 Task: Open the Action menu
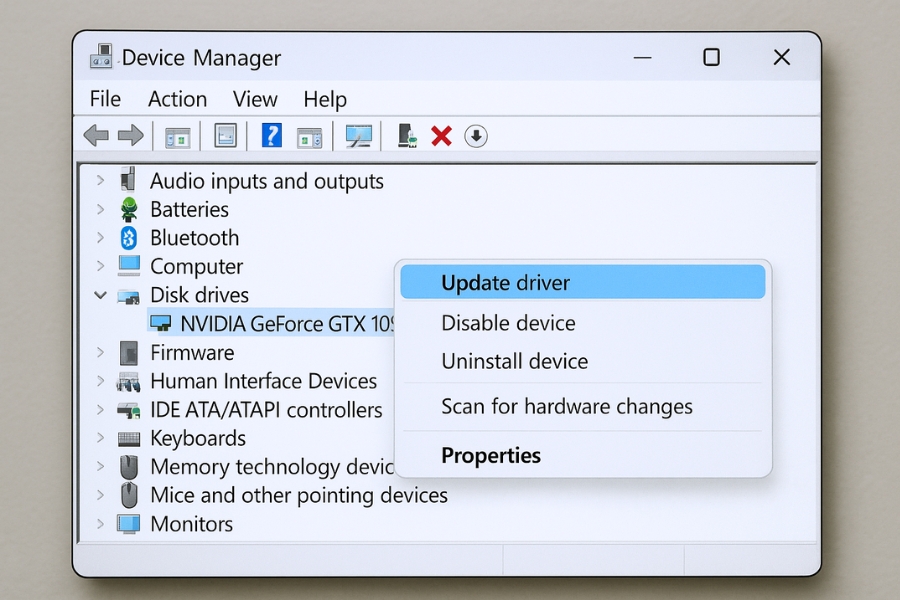[177, 99]
